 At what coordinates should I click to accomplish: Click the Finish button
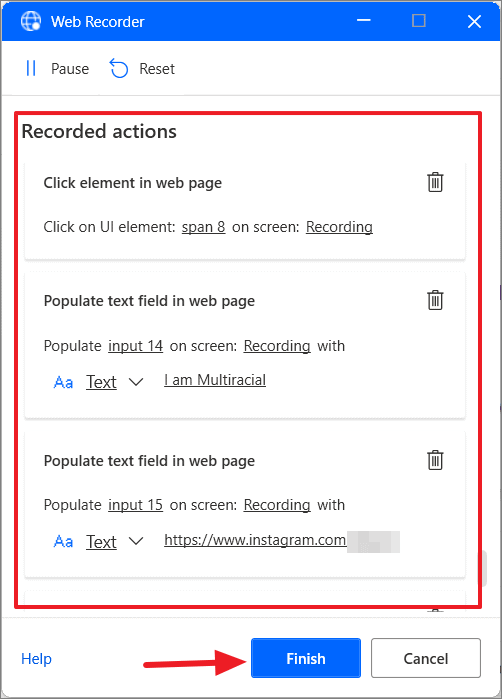(x=306, y=658)
